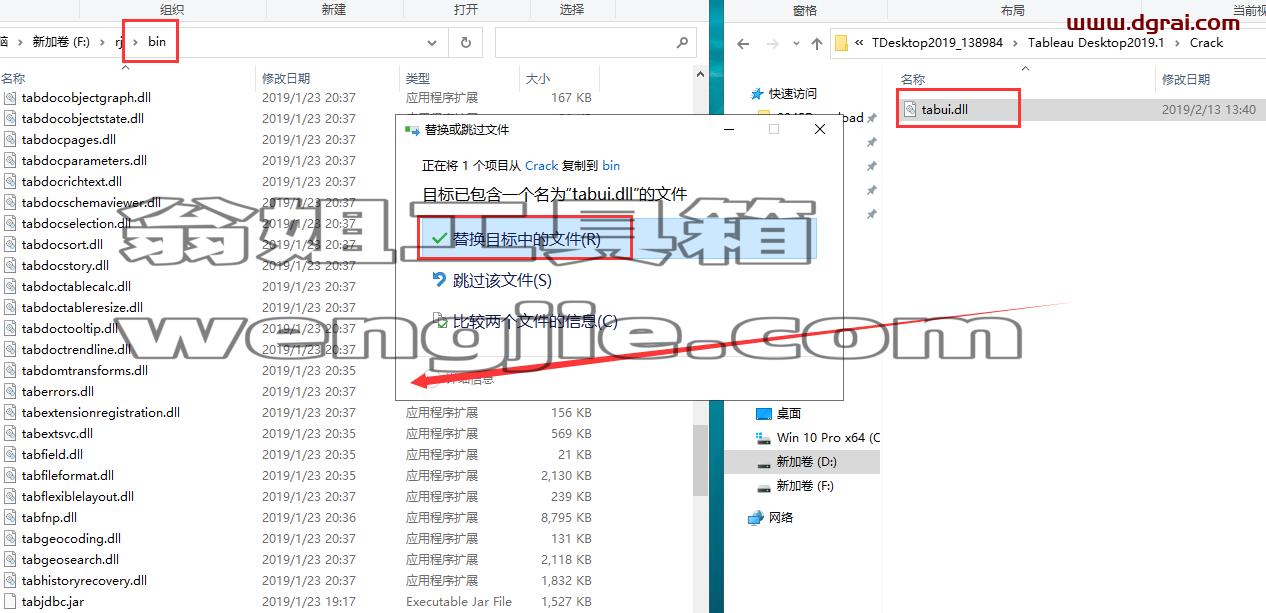Click the Network icon in right sidebar
Viewport: 1266px width, 613px height.
point(756,517)
